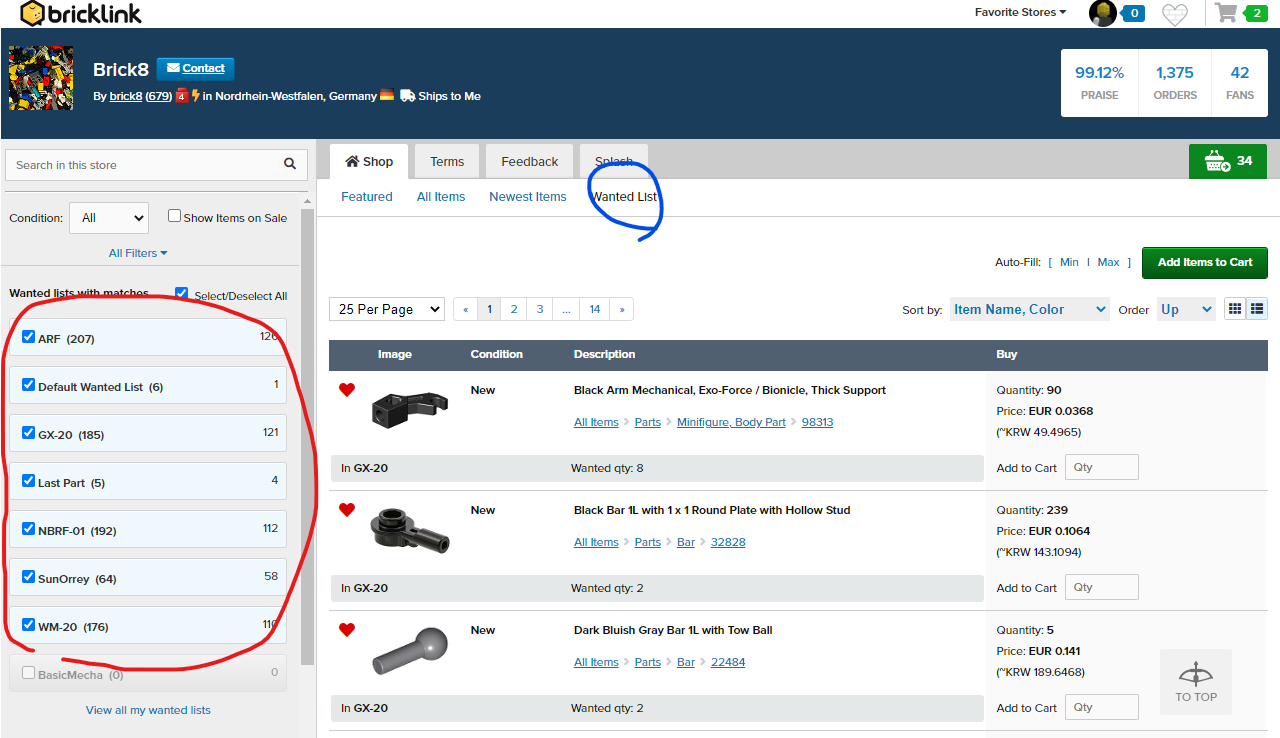This screenshot has height=738, width=1280.
Task: Open Sort by Item Name, Color dropdown
Action: click(x=1029, y=309)
